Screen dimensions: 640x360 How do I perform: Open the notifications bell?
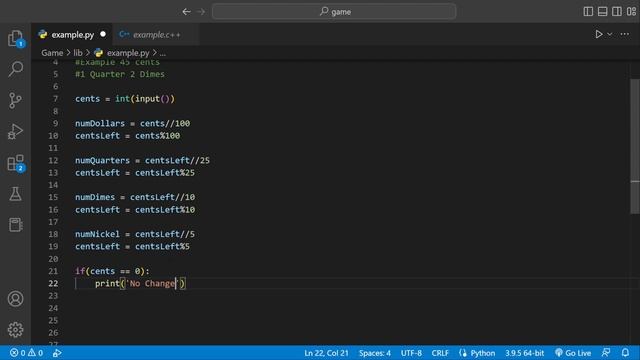625,353
